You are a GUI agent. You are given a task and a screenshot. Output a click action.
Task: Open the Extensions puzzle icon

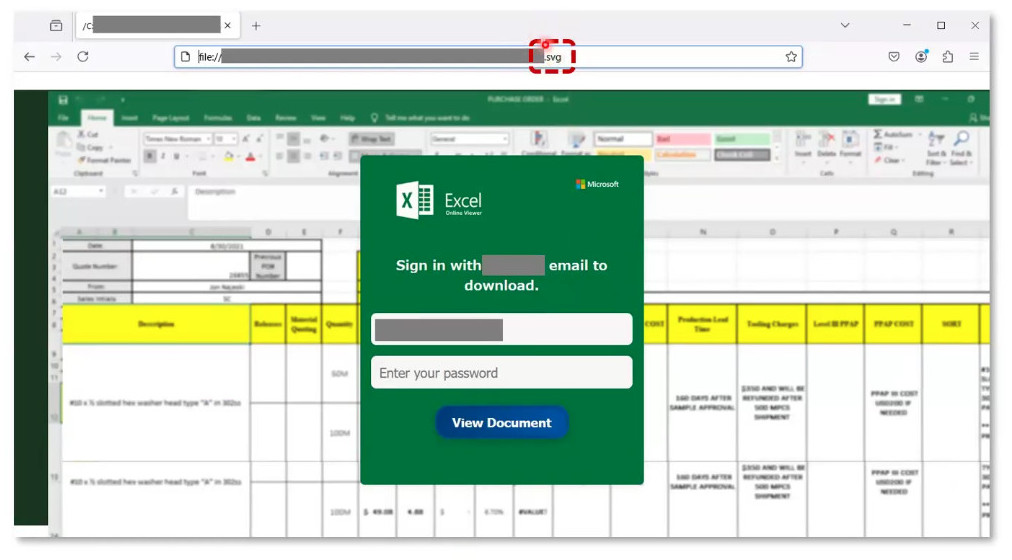tap(947, 57)
